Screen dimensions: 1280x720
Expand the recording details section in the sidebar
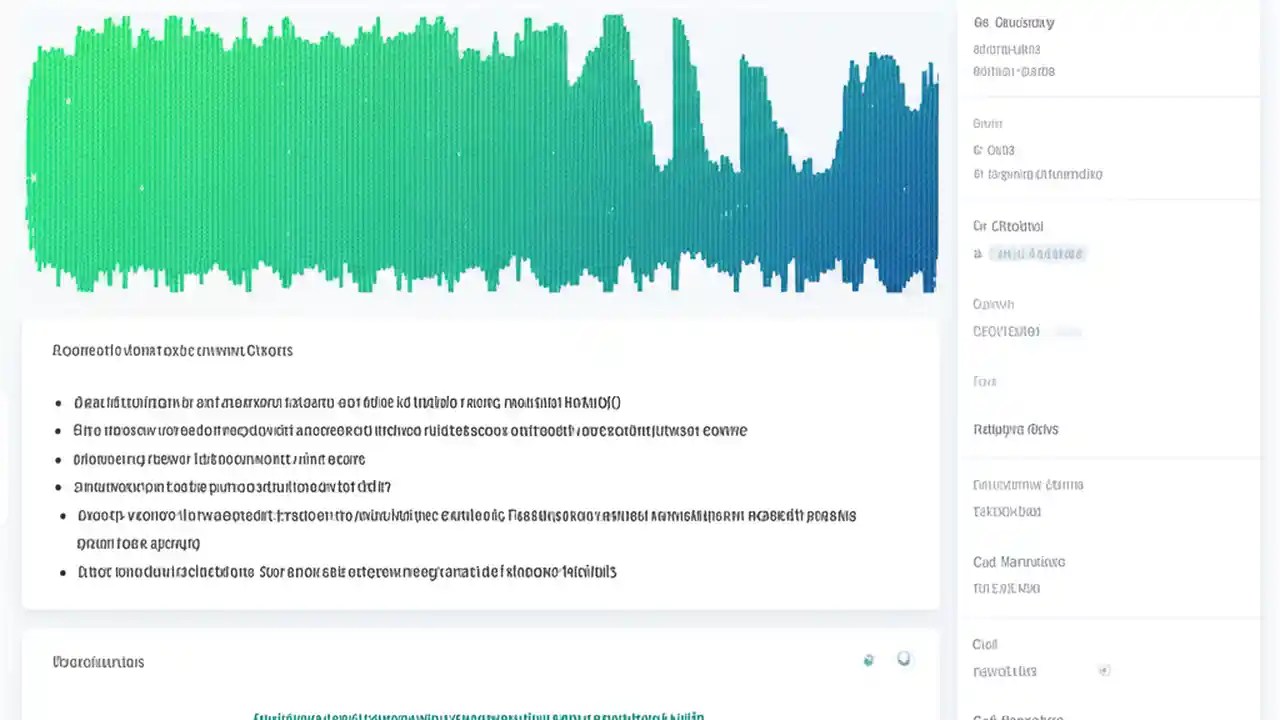(1007, 226)
